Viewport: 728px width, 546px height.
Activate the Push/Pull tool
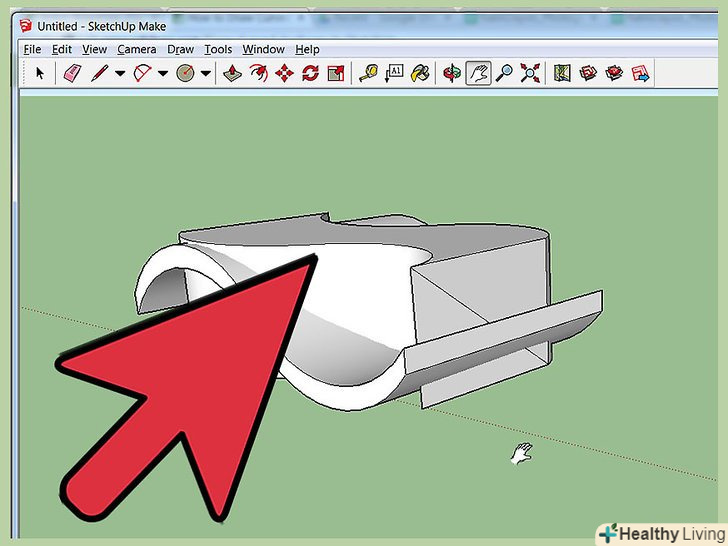(233, 73)
